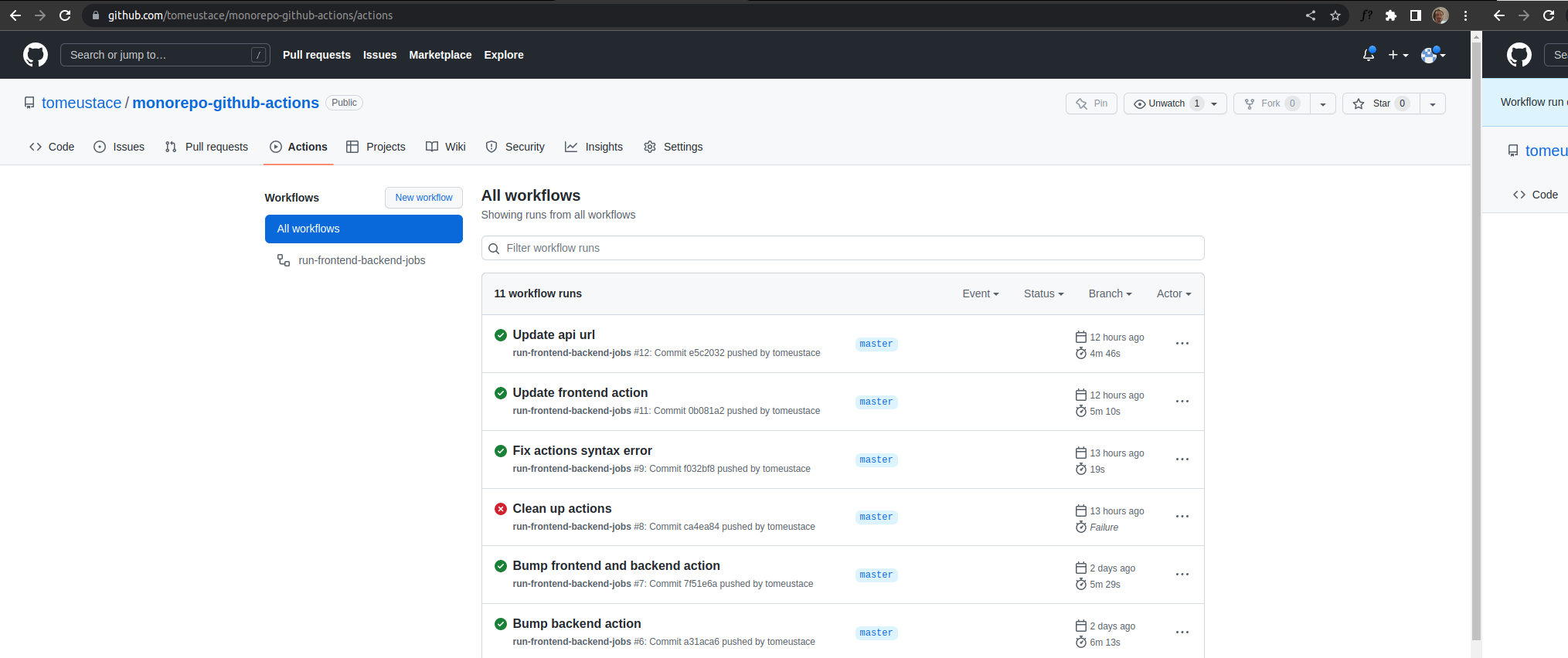Open the Bump backend action run
This screenshot has height=658, width=1568.
point(577,623)
